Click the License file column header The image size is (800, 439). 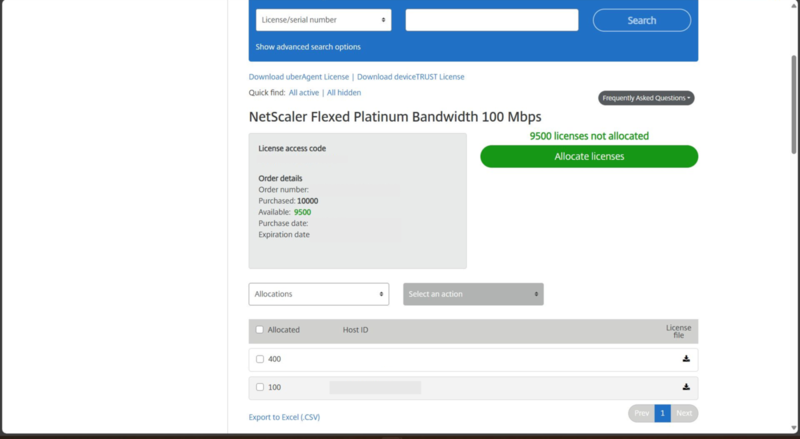pos(678,331)
